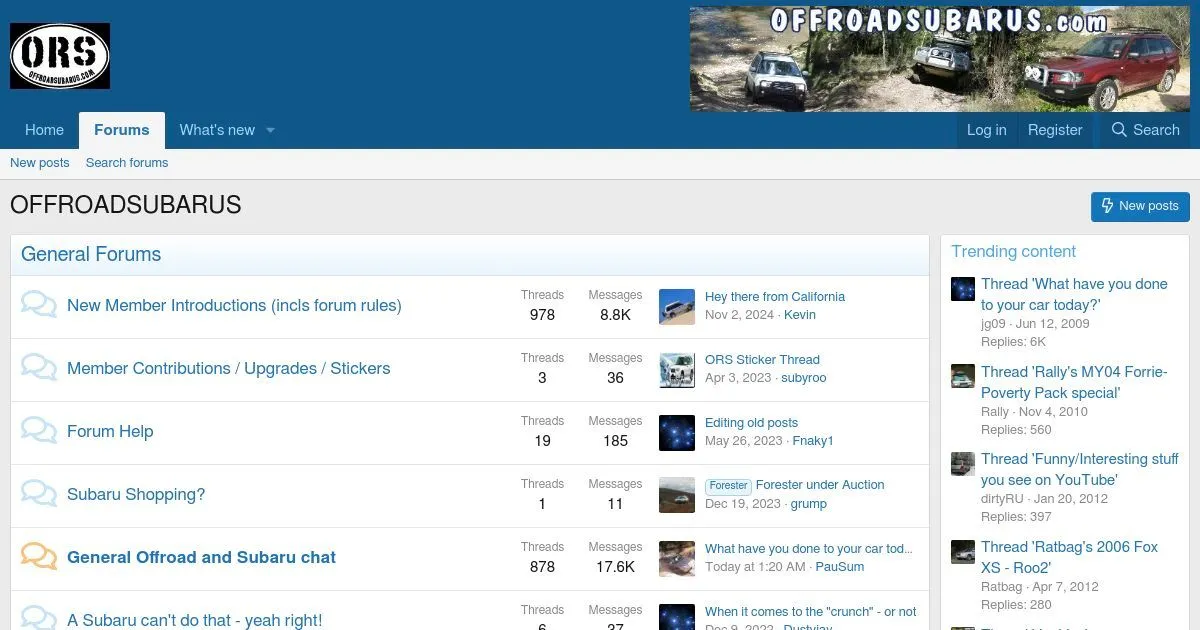The image size is (1200, 630).
Task: Open General Offroad and Subaru chat forum
Action: click(x=201, y=557)
